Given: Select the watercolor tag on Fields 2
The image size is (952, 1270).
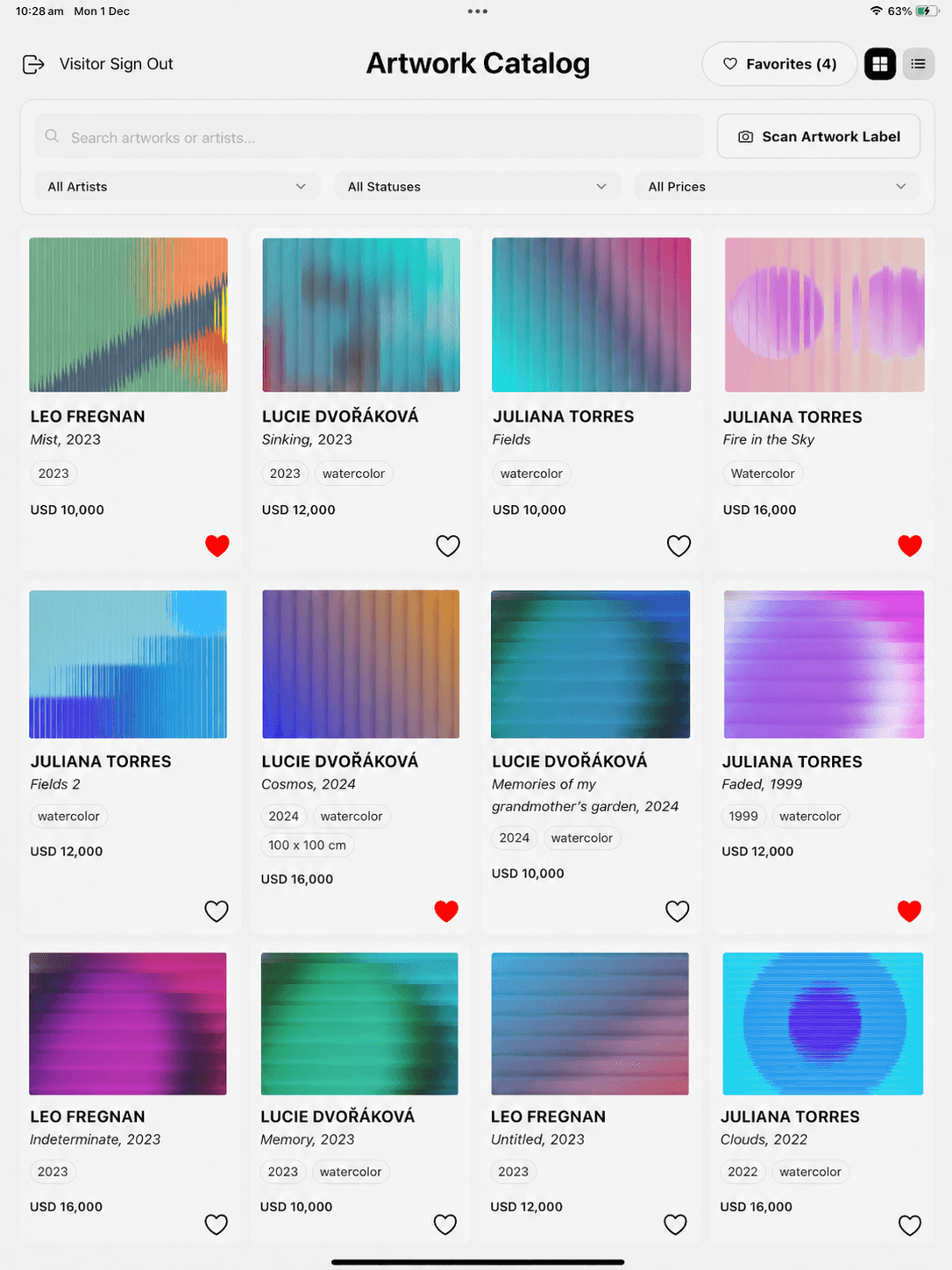Looking at the screenshot, I should point(68,817).
